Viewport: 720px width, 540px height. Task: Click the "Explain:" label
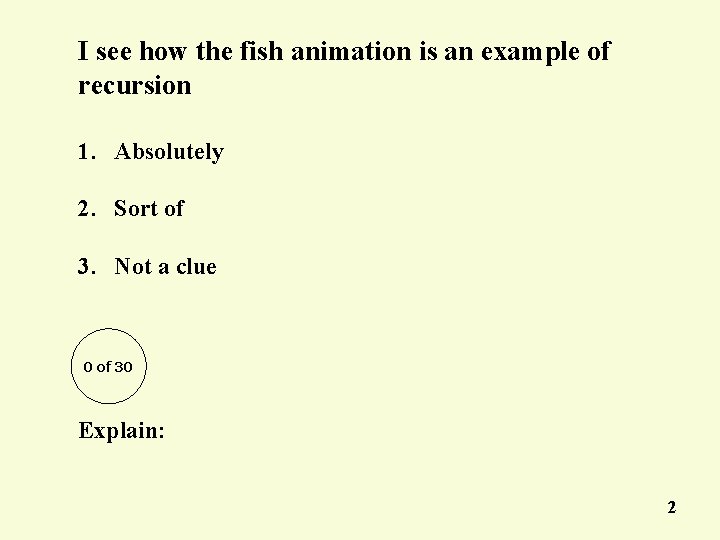point(121,431)
